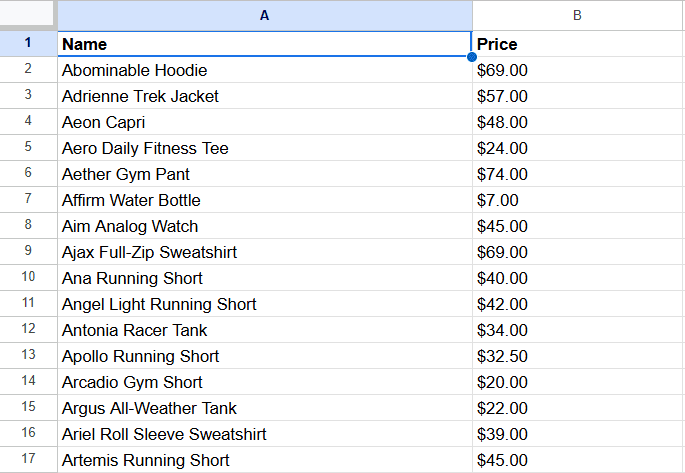Click the blue fill handle dot
Viewport: 685px width, 473px height.
coord(472,57)
